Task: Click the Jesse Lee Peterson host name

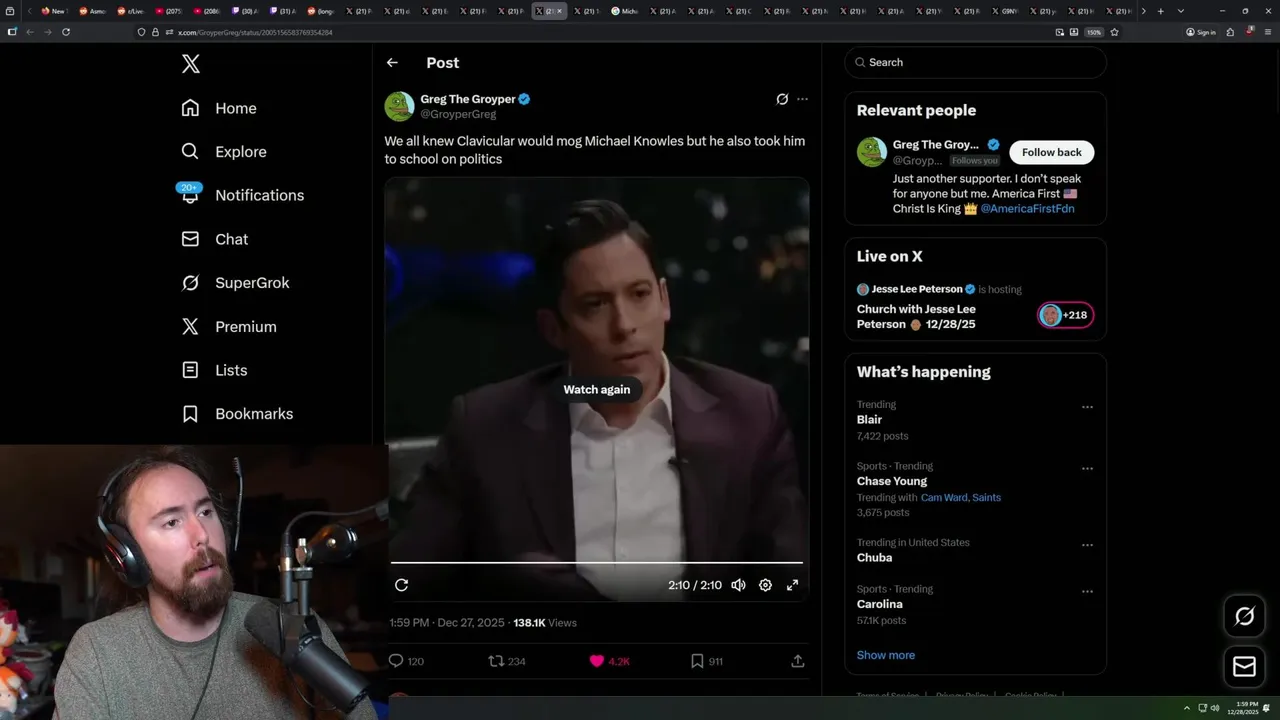Action: (x=917, y=289)
